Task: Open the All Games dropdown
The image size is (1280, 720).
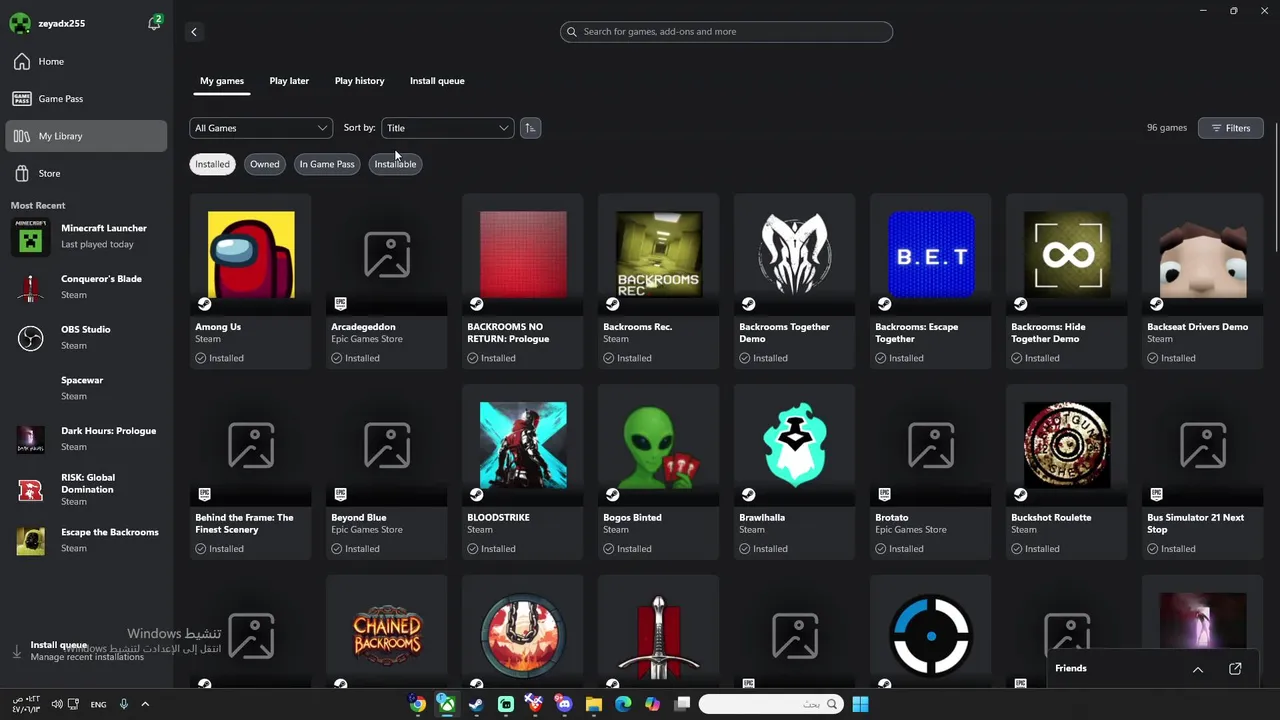Action: pos(261,128)
